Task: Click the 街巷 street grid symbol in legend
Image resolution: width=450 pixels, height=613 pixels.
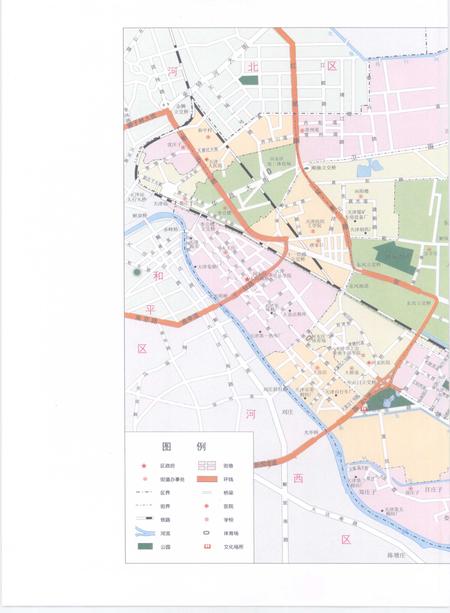Action: [207, 466]
